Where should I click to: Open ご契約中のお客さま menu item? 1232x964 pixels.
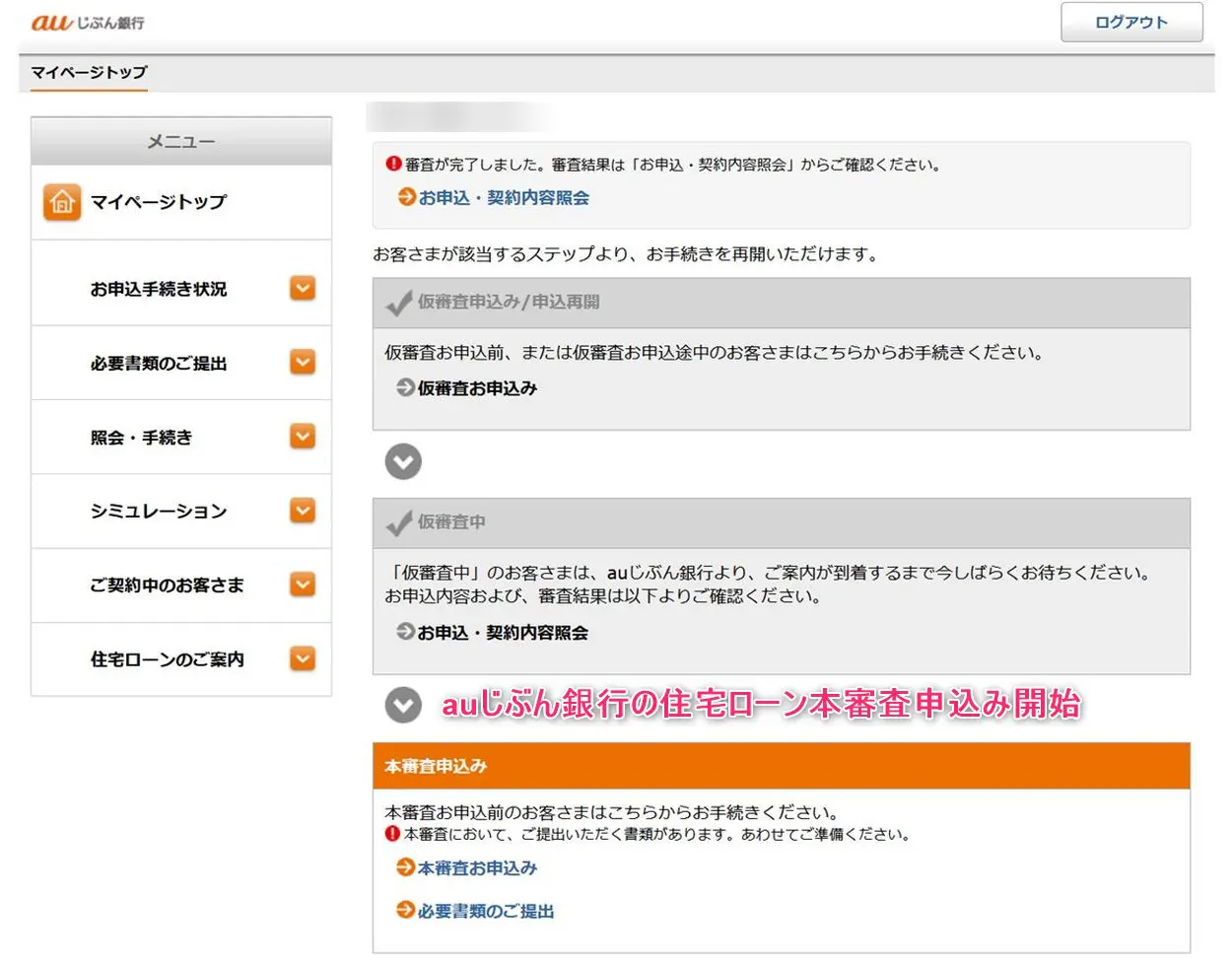[x=181, y=585]
